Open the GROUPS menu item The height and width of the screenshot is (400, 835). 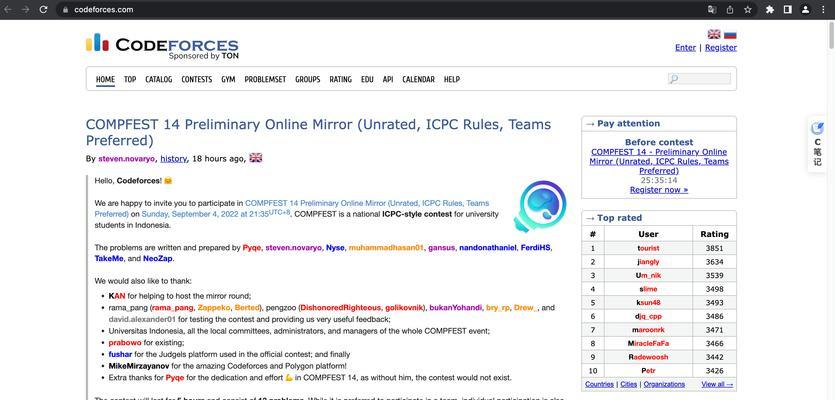point(308,79)
